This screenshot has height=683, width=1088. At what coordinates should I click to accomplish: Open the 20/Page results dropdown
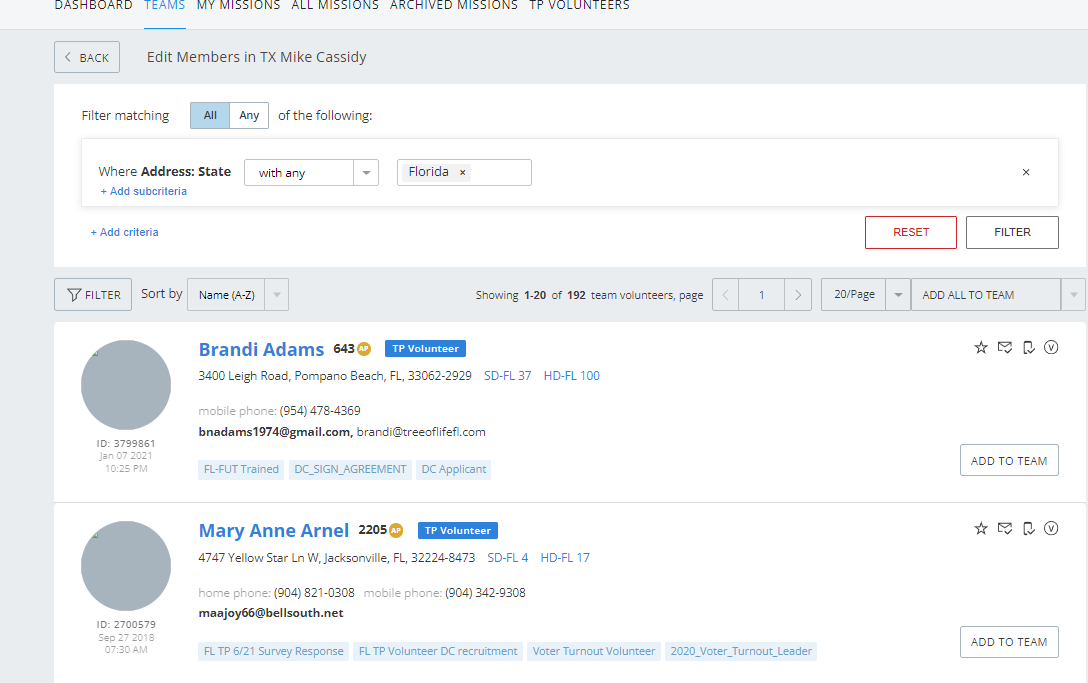tap(897, 295)
